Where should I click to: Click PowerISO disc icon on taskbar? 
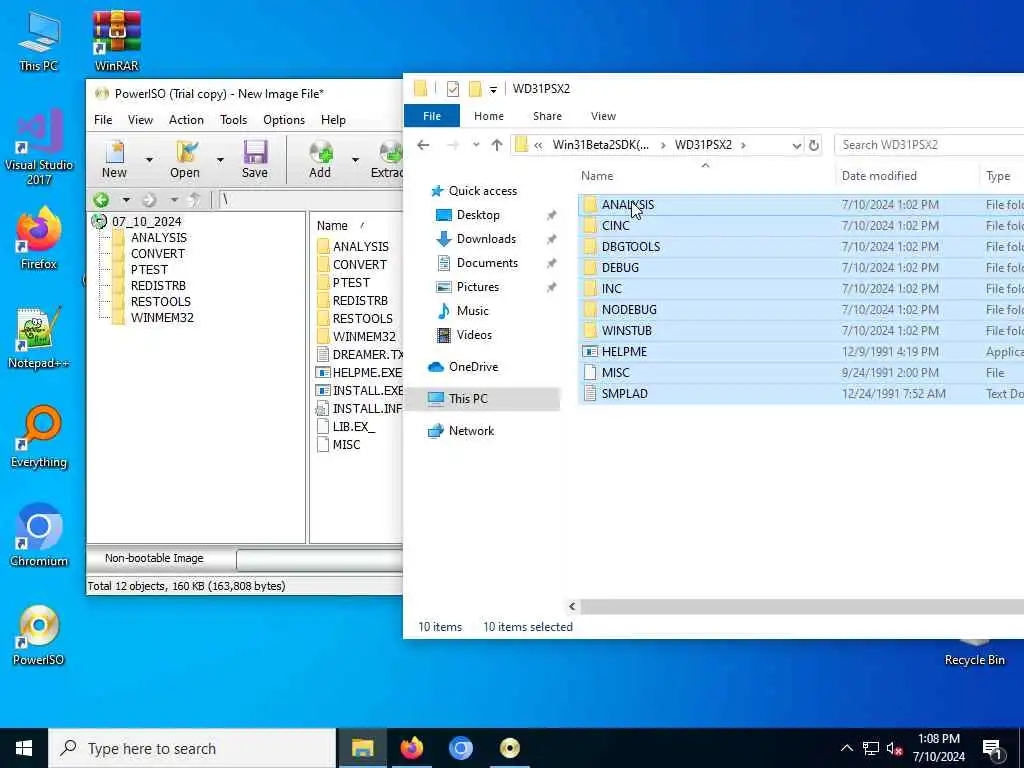(510, 748)
